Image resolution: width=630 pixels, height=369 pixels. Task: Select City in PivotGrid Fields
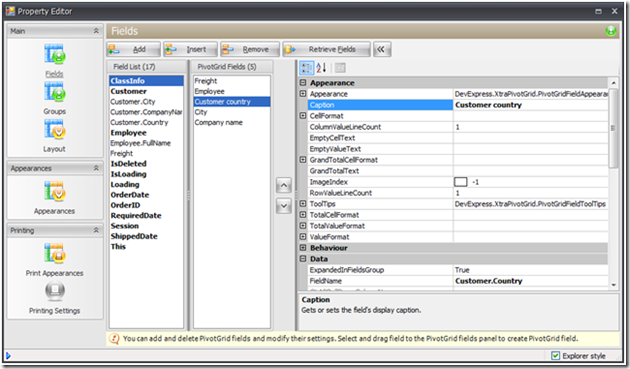pyautogui.click(x=232, y=112)
